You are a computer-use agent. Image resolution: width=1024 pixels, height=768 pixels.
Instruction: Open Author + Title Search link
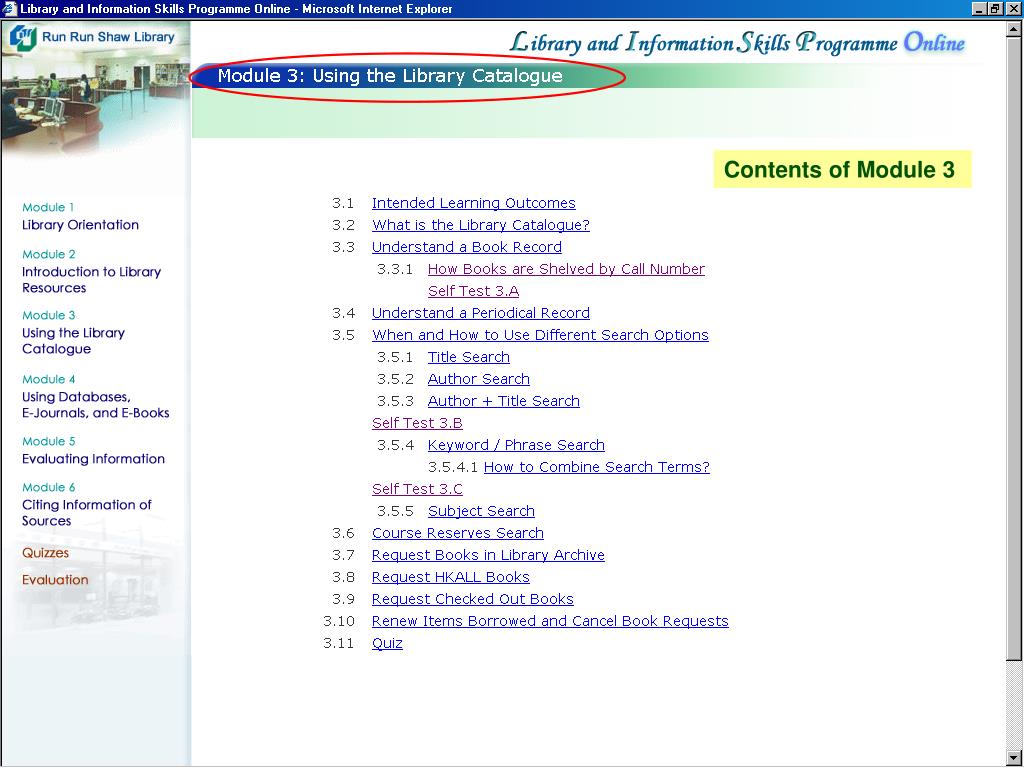click(x=504, y=401)
